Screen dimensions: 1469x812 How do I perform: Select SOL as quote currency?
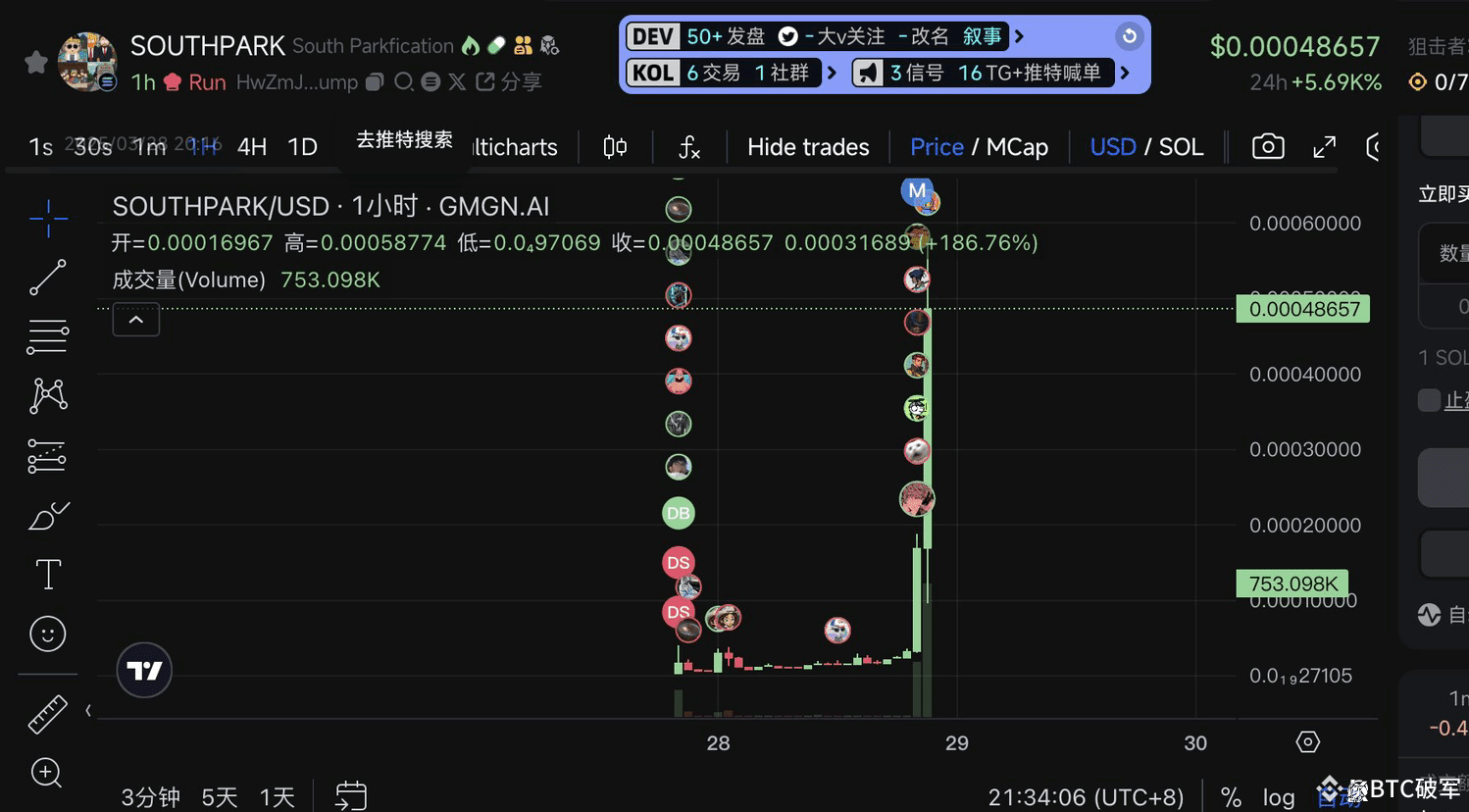click(1181, 147)
